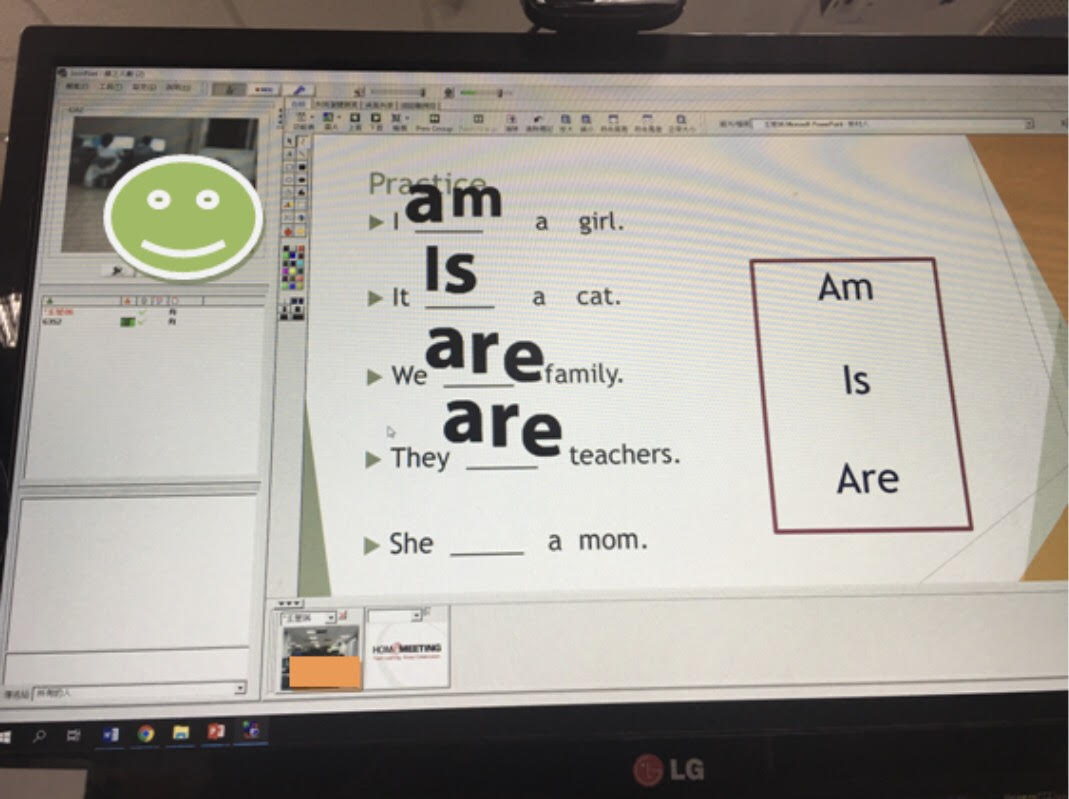Select the first participant in the attendee list
Screen dimensions: 1069x799
(x=60, y=312)
